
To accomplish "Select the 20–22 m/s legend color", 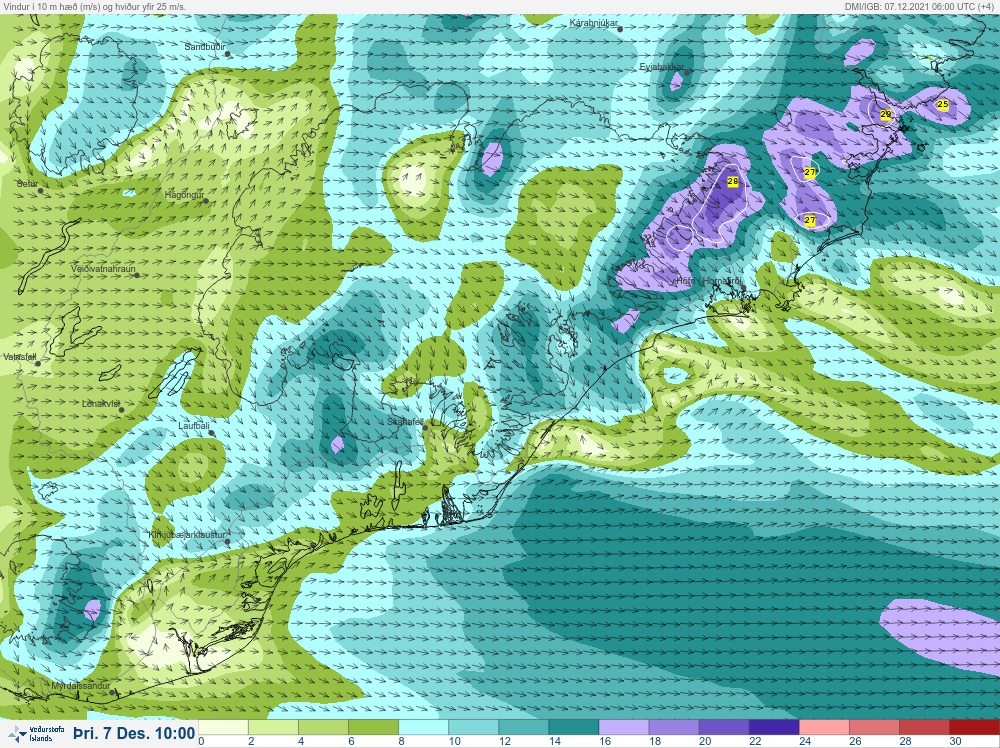I will tap(724, 728).
